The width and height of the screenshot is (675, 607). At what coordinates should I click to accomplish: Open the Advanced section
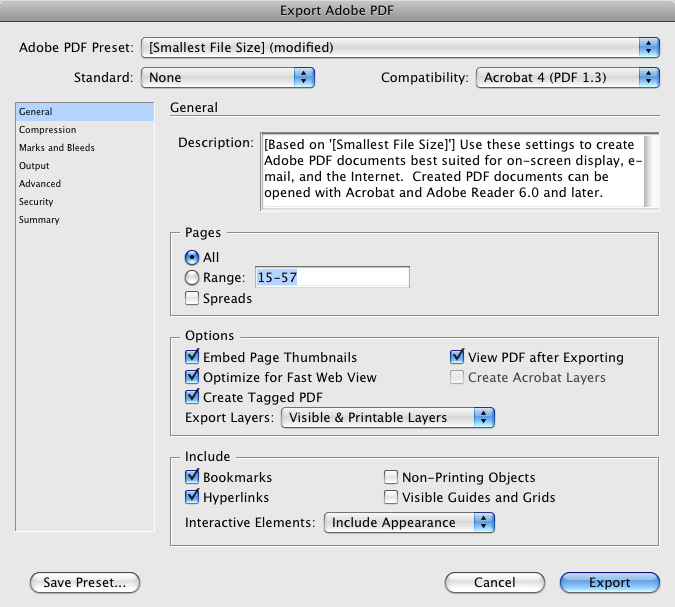pos(85,184)
